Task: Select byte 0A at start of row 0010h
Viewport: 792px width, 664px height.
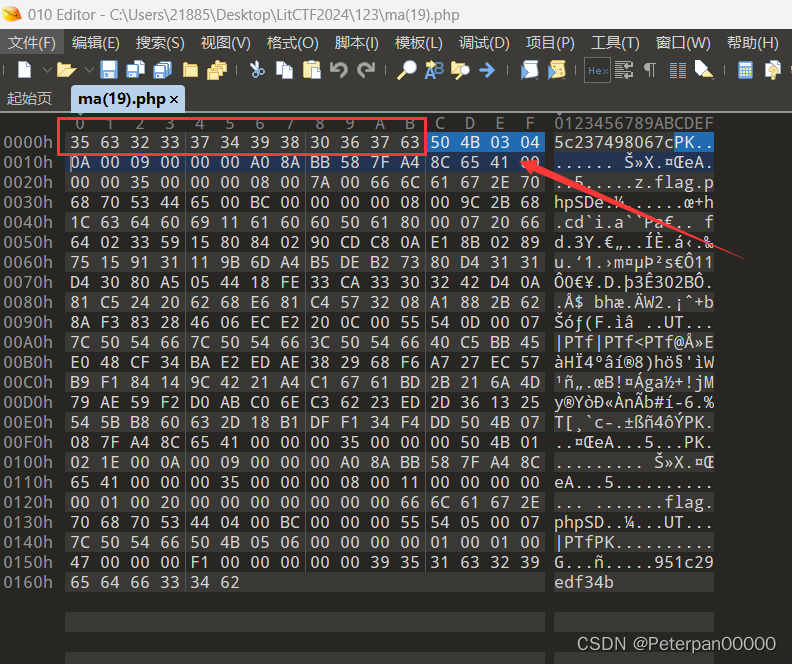Action: click(80, 163)
